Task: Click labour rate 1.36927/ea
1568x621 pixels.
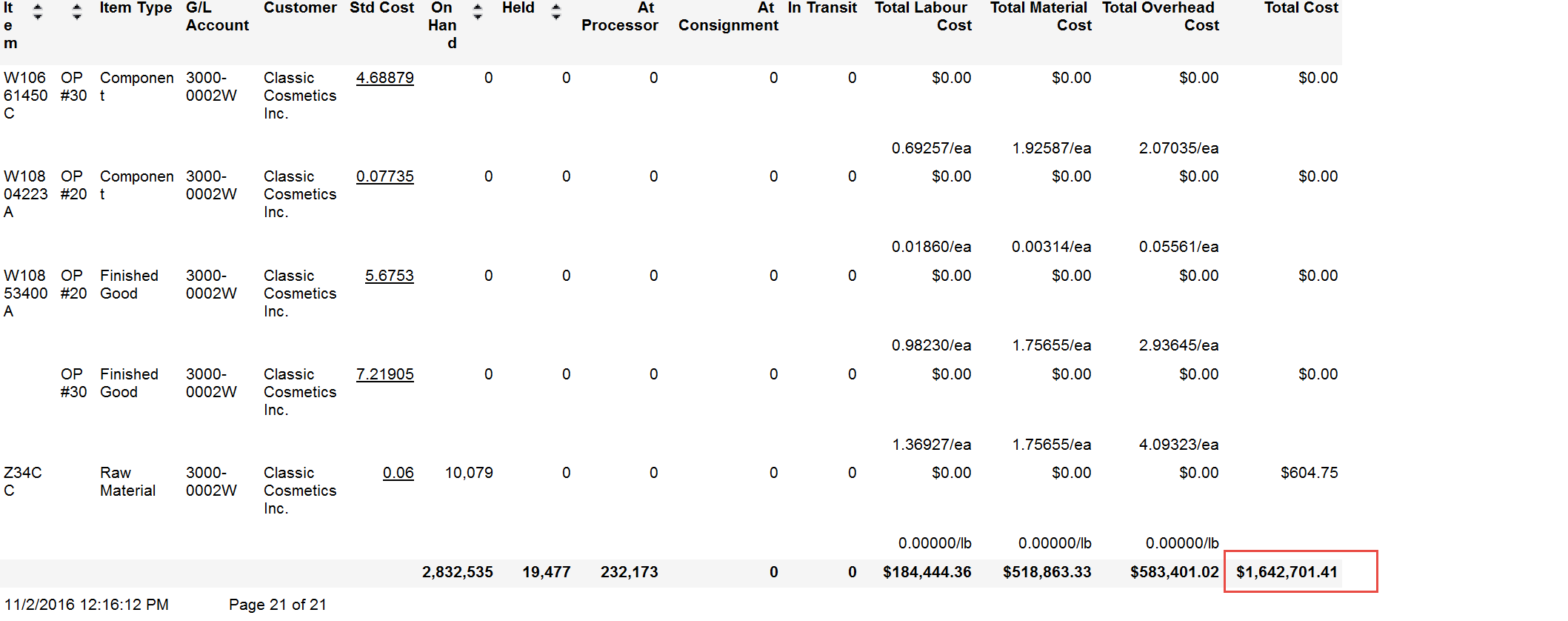Action: click(x=931, y=445)
